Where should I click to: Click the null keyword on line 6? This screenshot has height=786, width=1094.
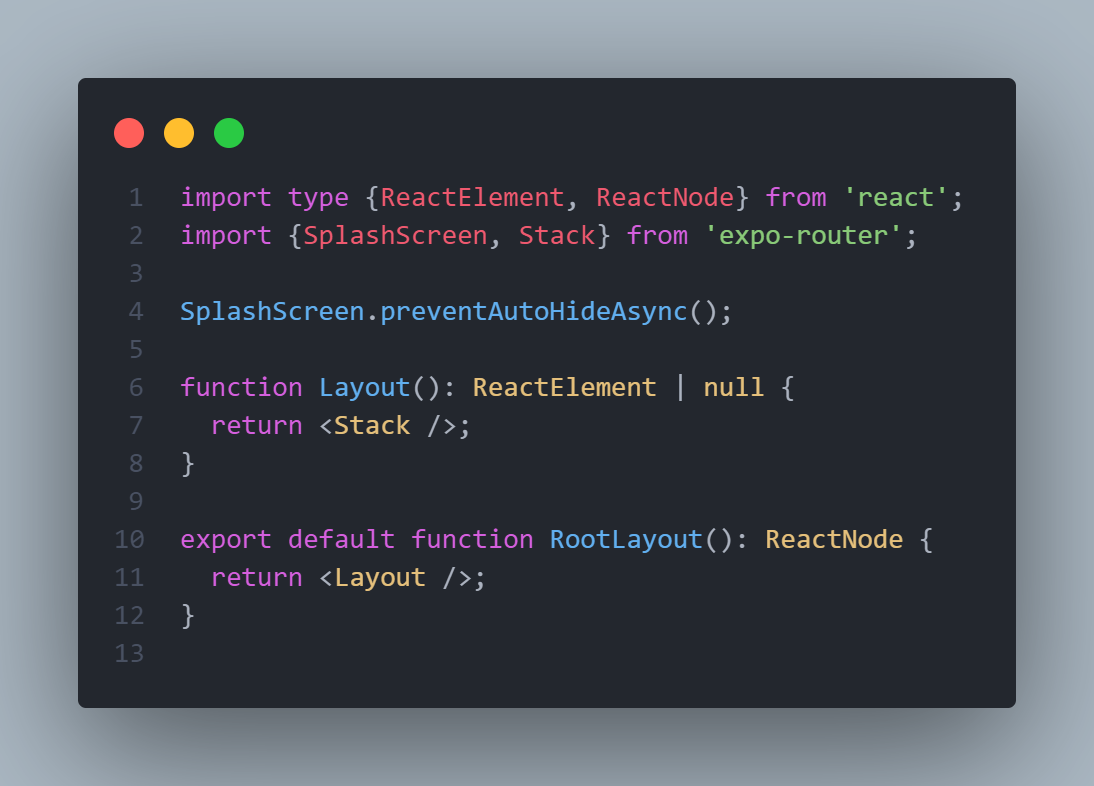coord(733,388)
